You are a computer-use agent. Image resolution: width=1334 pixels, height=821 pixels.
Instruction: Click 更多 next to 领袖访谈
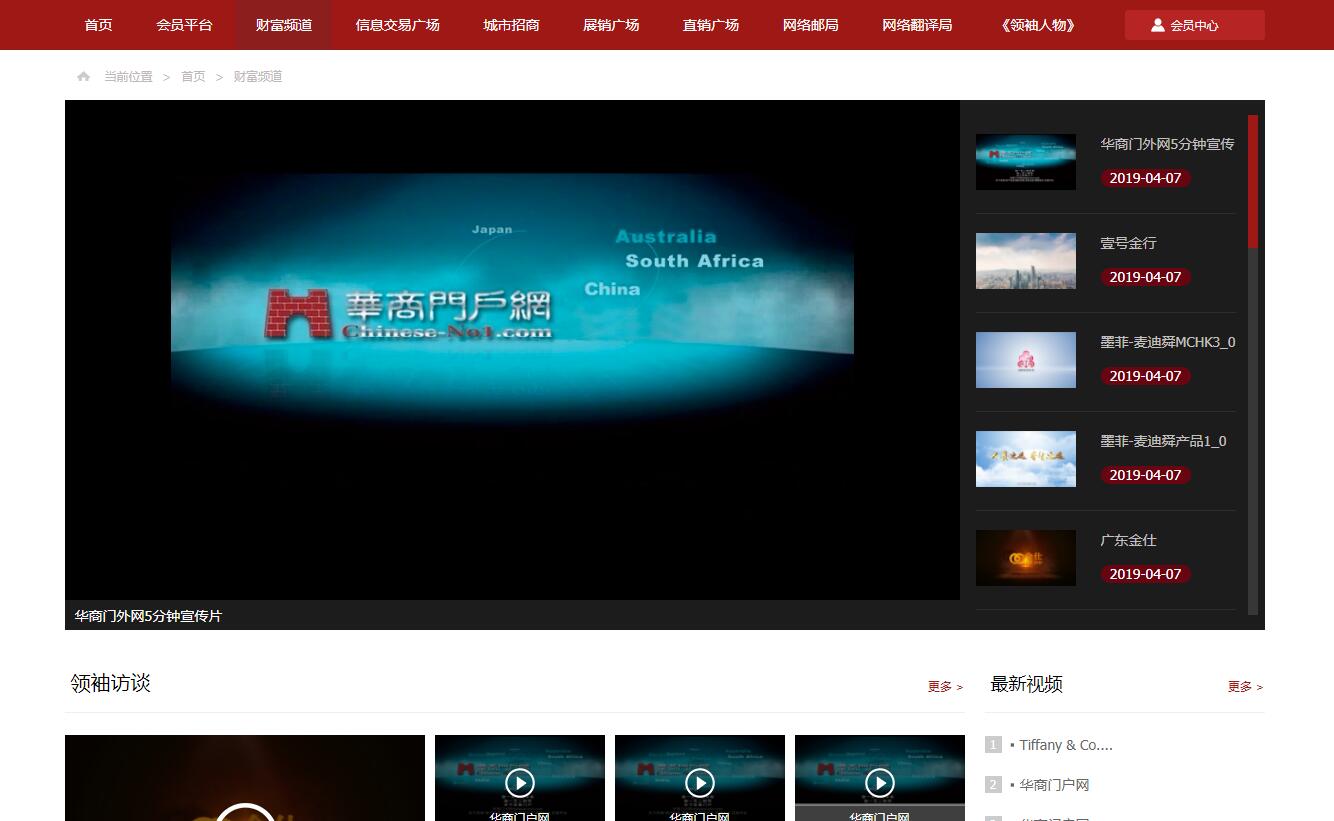click(945, 687)
